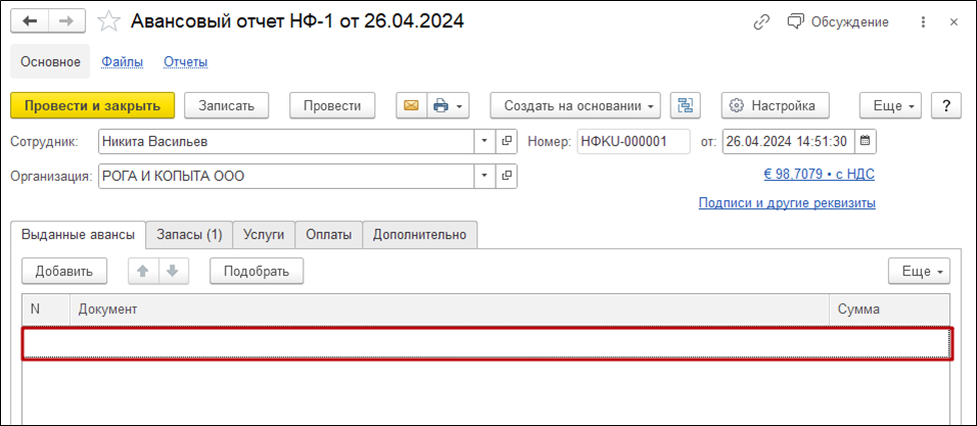Switch to the Запасы (1) tab
The height and width of the screenshot is (426, 977).
(189, 235)
